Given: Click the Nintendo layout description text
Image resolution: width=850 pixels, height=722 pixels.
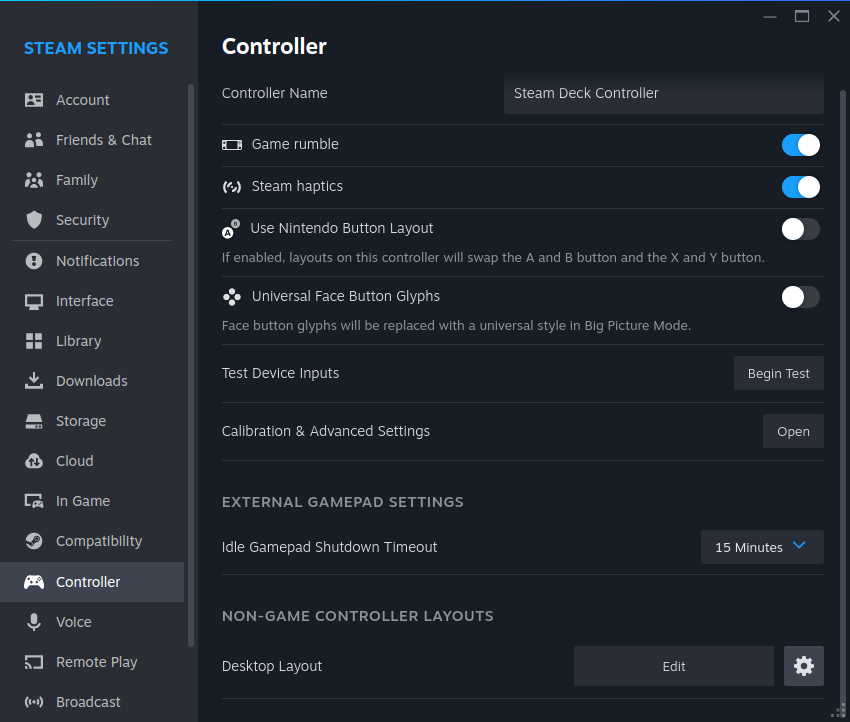Looking at the screenshot, I should (493, 257).
